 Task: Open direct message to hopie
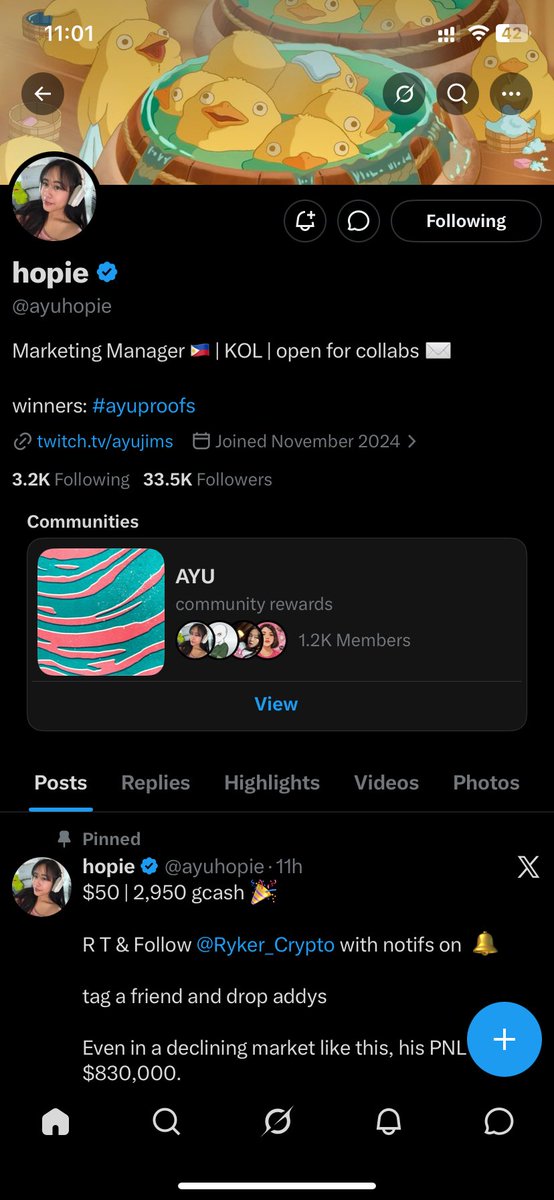tap(358, 221)
